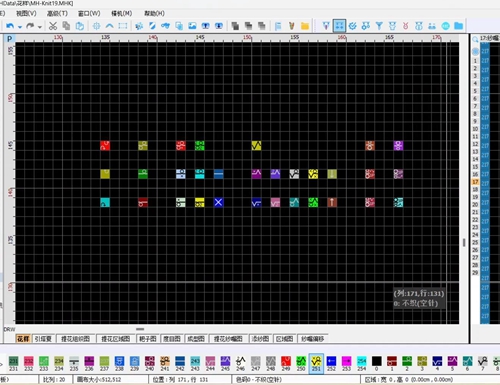Image resolution: width=500 pixels, height=385 pixels.
Task: Toggle the highlighted row 17 in right panel
Action: coord(476,182)
